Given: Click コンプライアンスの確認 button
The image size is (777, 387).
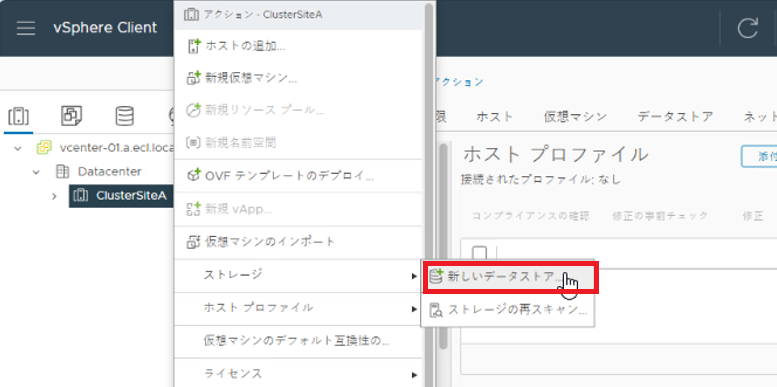Looking at the screenshot, I should tap(530, 216).
